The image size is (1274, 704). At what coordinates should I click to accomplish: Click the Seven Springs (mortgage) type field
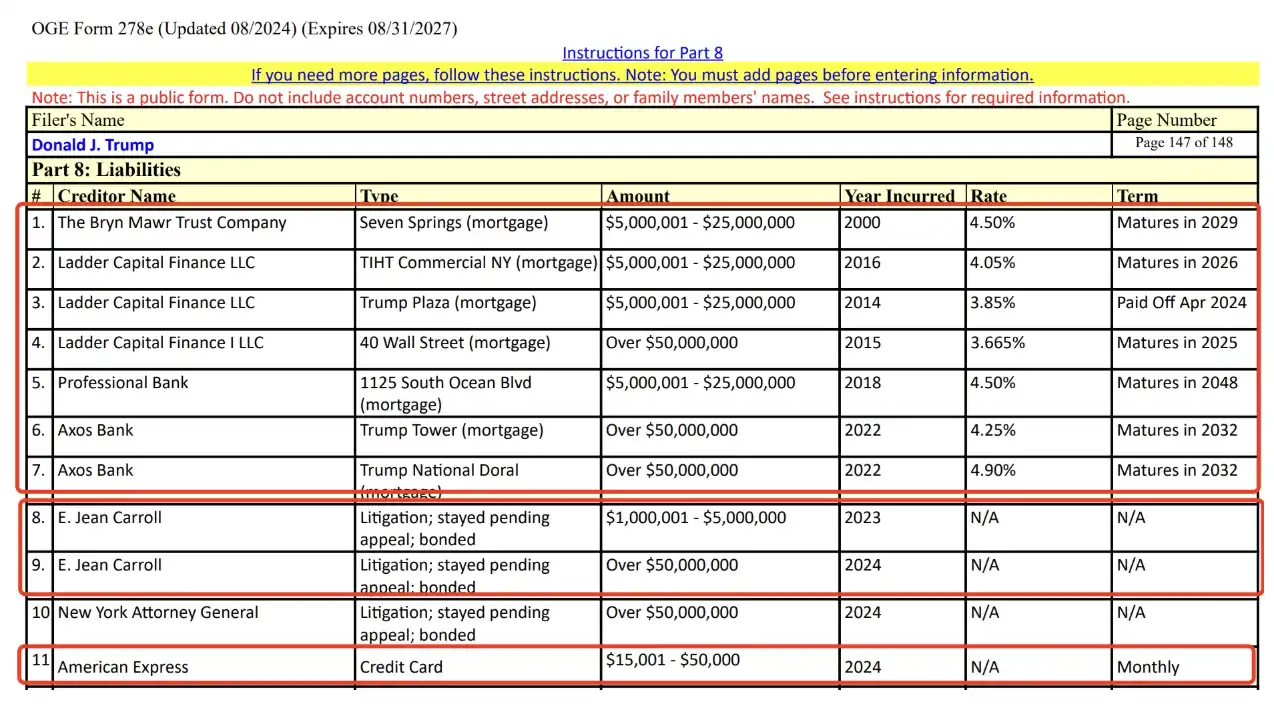click(x=454, y=223)
